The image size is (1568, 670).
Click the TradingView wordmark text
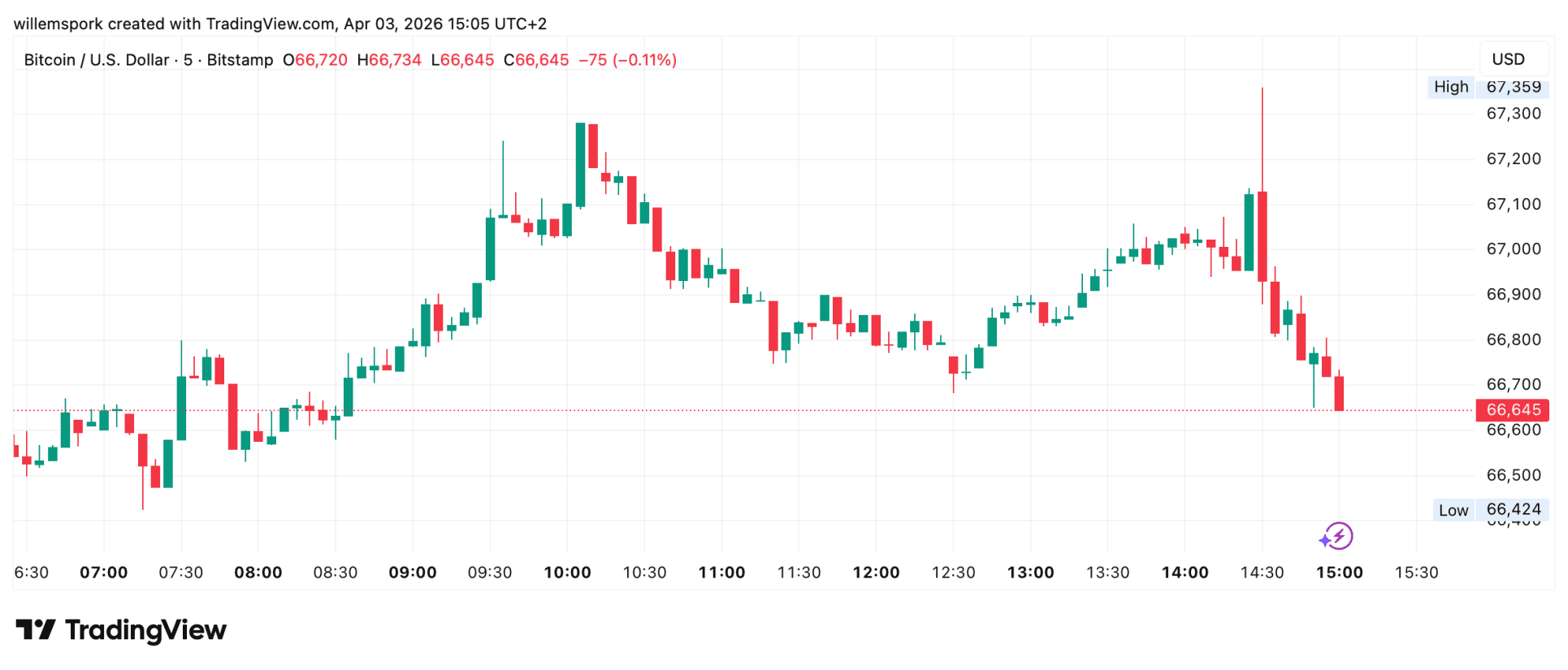click(x=145, y=630)
